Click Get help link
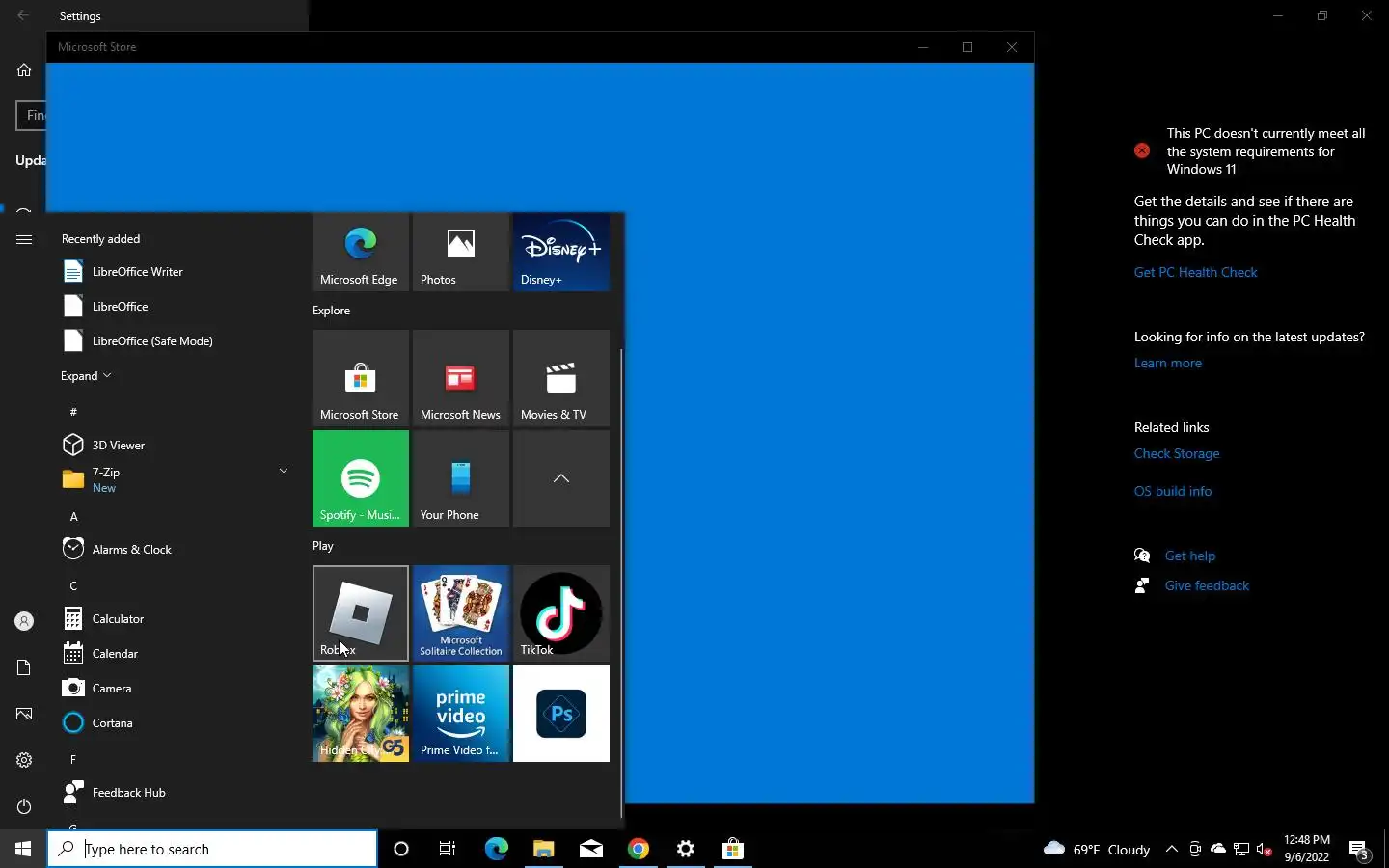The height and width of the screenshot is (868, 1389). [x=1189, y=556]
